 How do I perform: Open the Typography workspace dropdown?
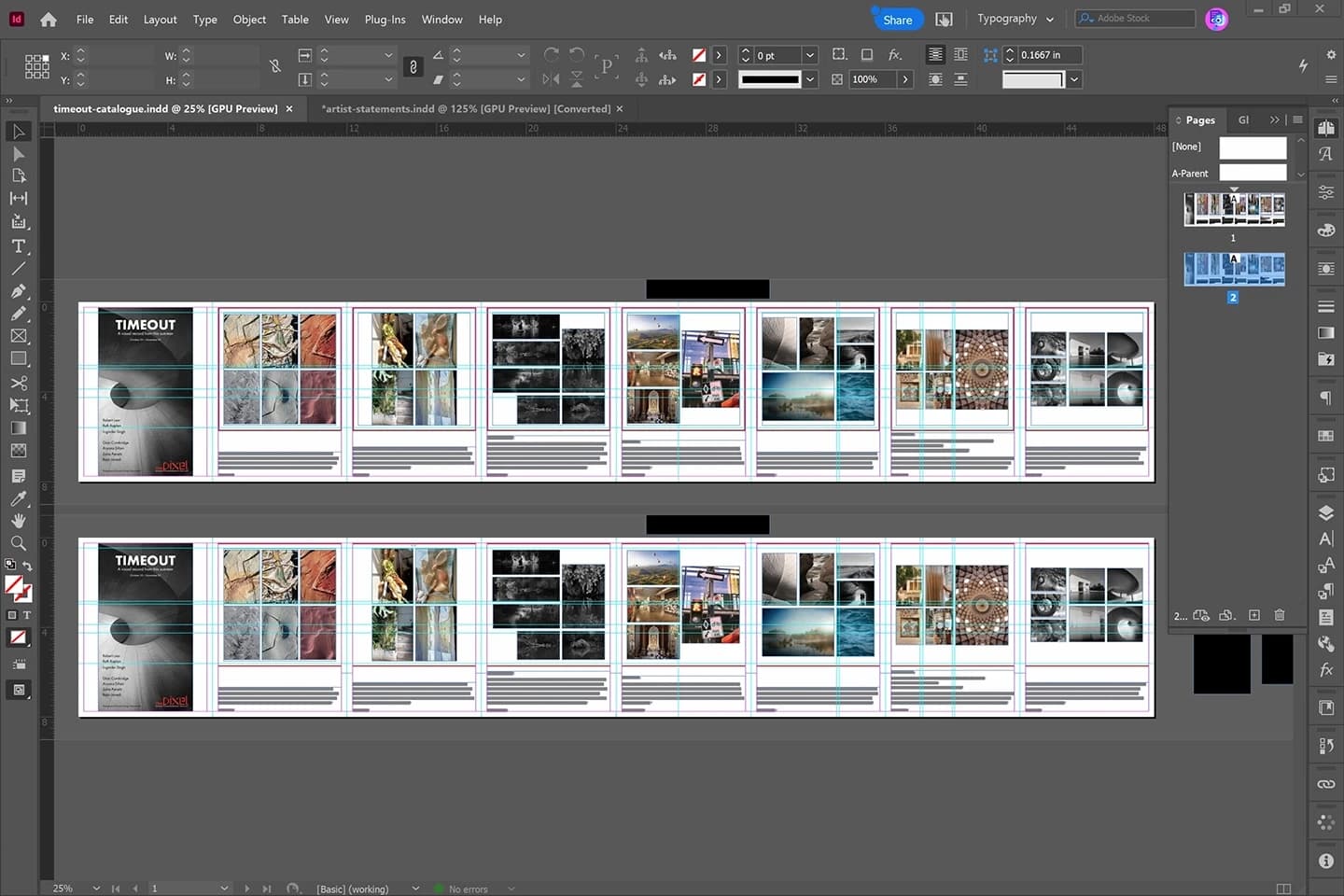pos(1015,19)
